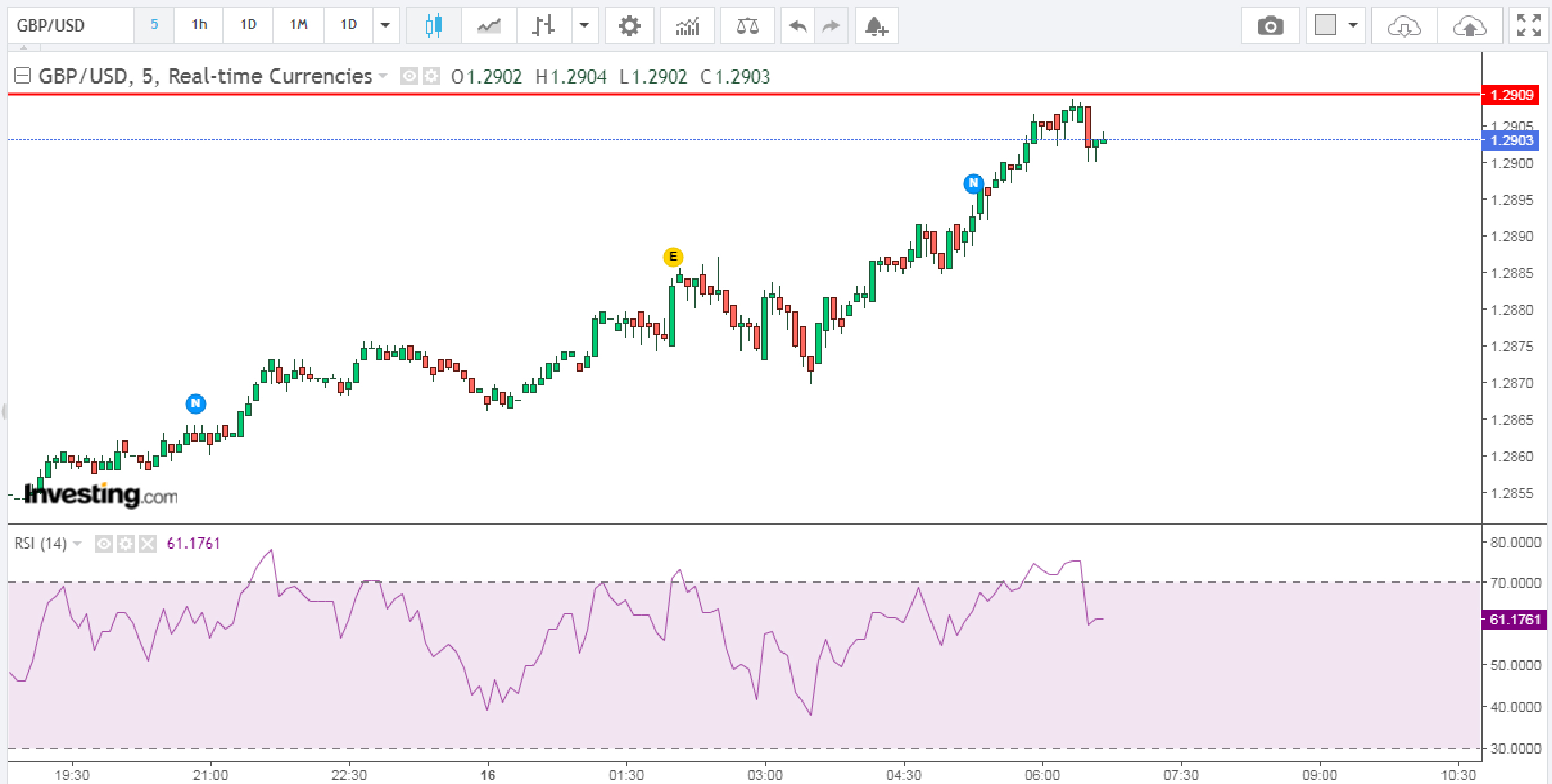The width and height of the screenshot is (1552, 784).
Task: Create an alert with the bell icon
Action: (x=876, y=25)
